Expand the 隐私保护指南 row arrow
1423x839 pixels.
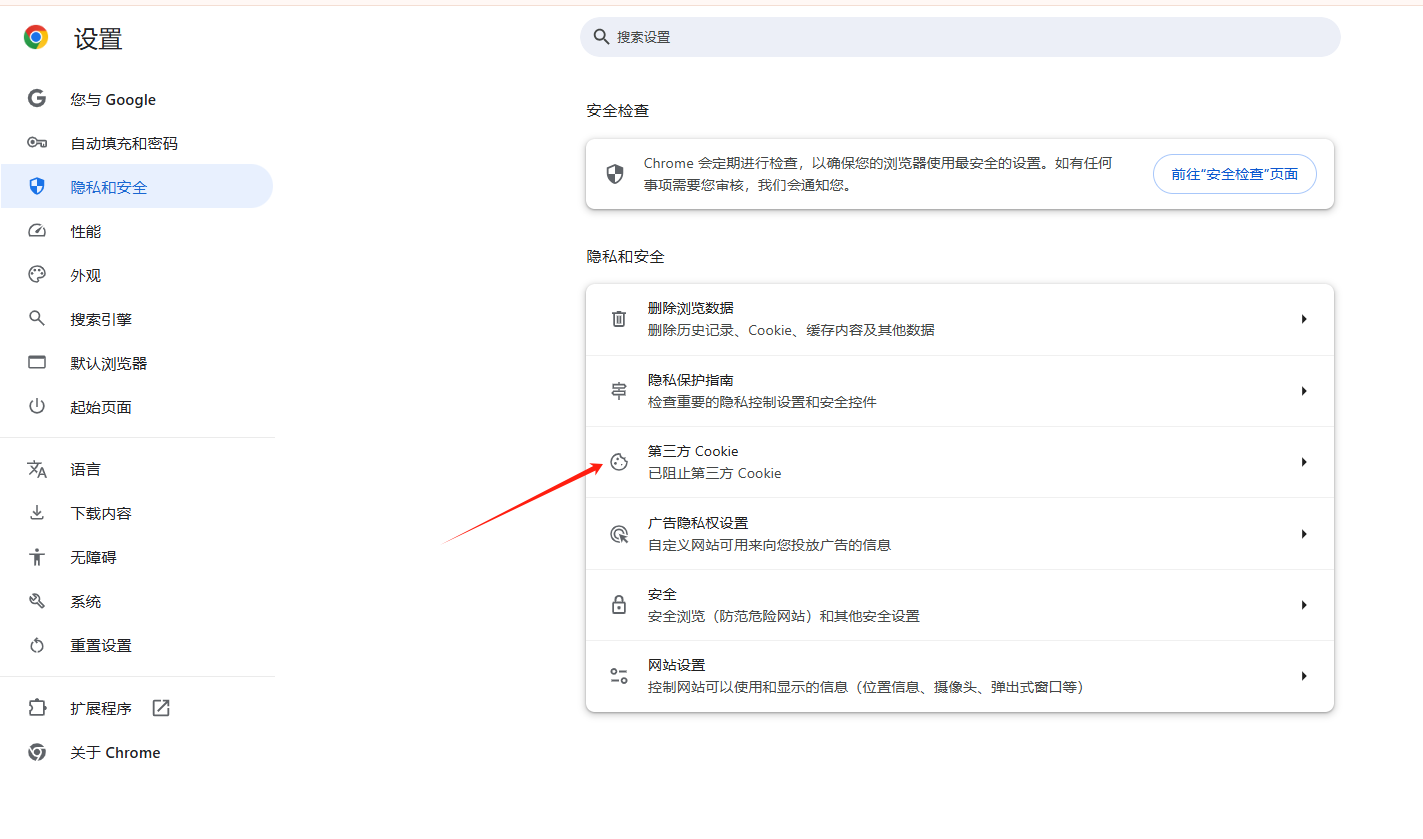1304,391
